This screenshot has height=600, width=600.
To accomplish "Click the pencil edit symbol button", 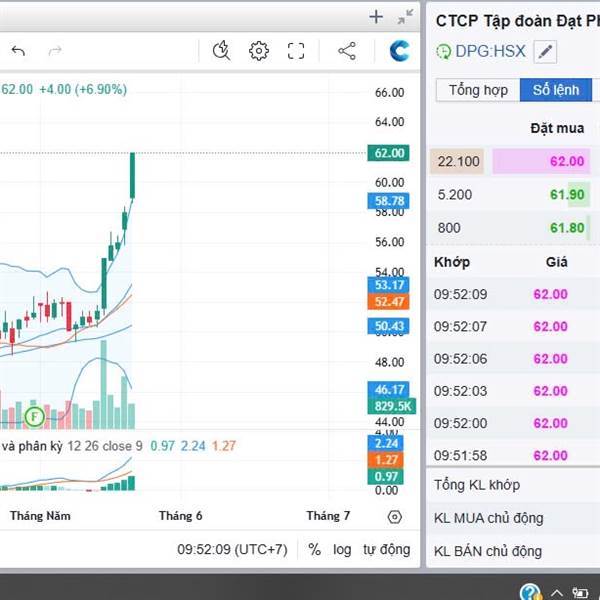I will coord(545,52).
